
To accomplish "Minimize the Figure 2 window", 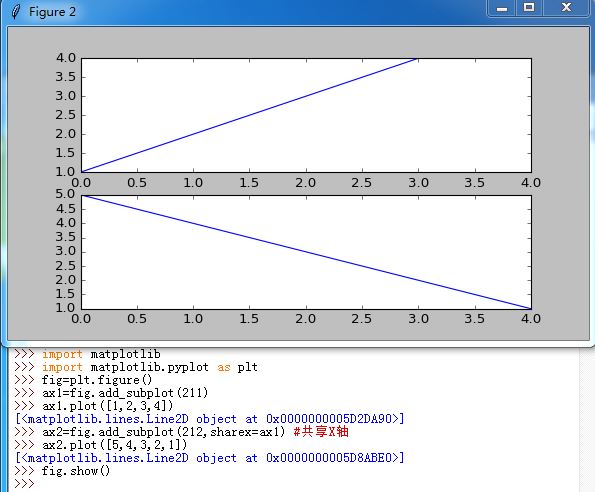I will (502, 8).
